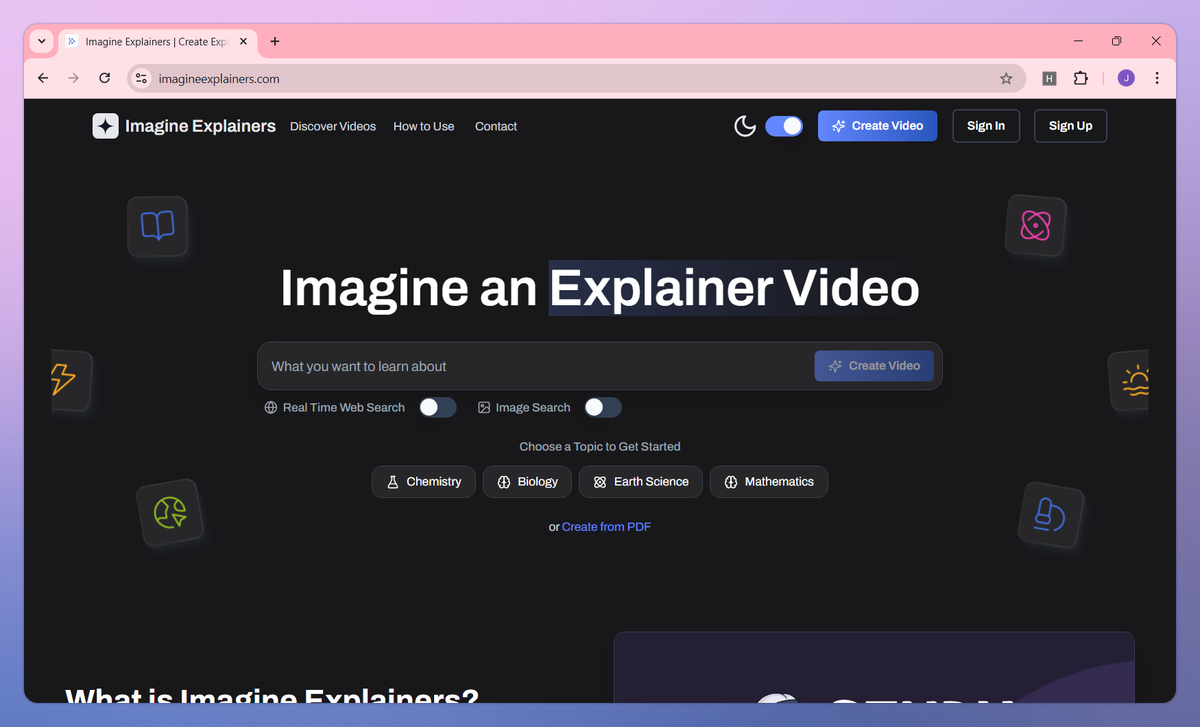
Task: Select the Chemistry topic chip
Action: (x=424, y=482)
